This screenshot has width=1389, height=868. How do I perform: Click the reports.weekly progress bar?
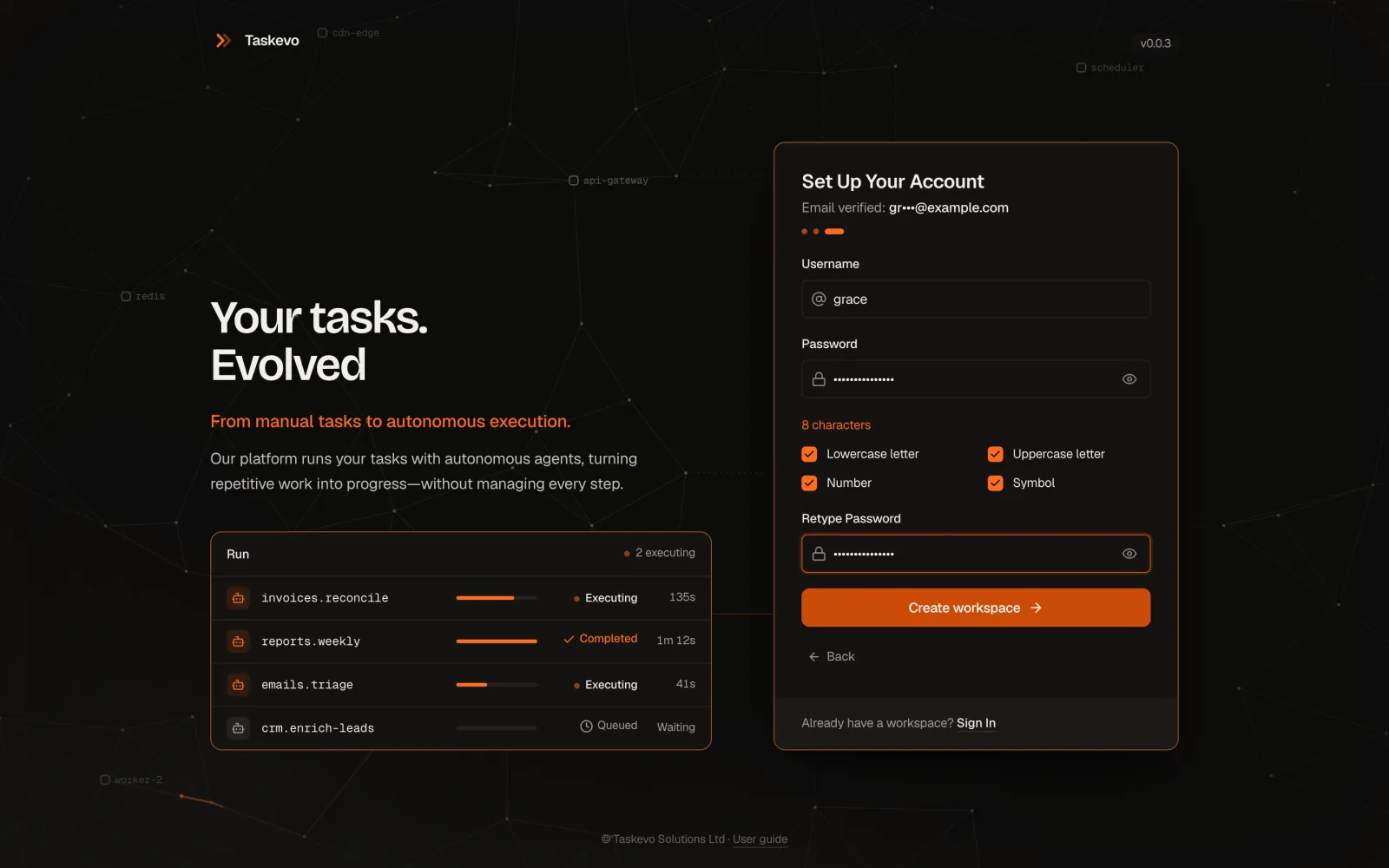point(497,641)
